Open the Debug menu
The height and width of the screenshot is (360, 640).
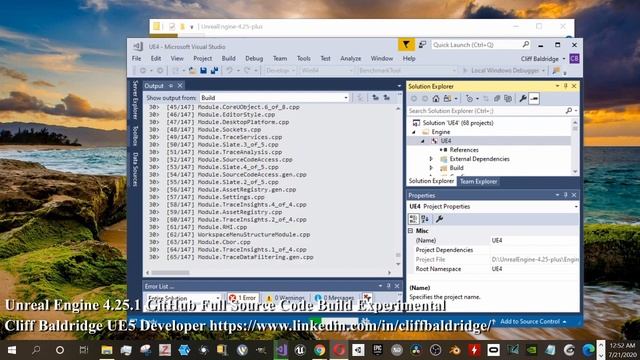click(x=254, y=58)
